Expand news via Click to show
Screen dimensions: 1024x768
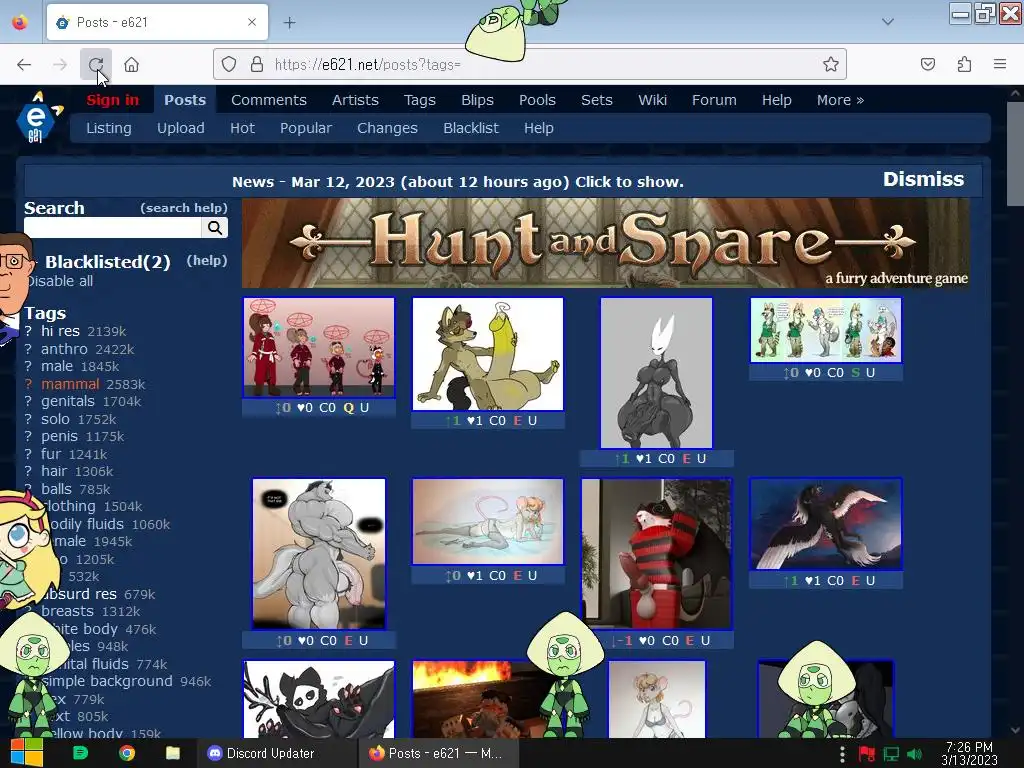[629, 182]
